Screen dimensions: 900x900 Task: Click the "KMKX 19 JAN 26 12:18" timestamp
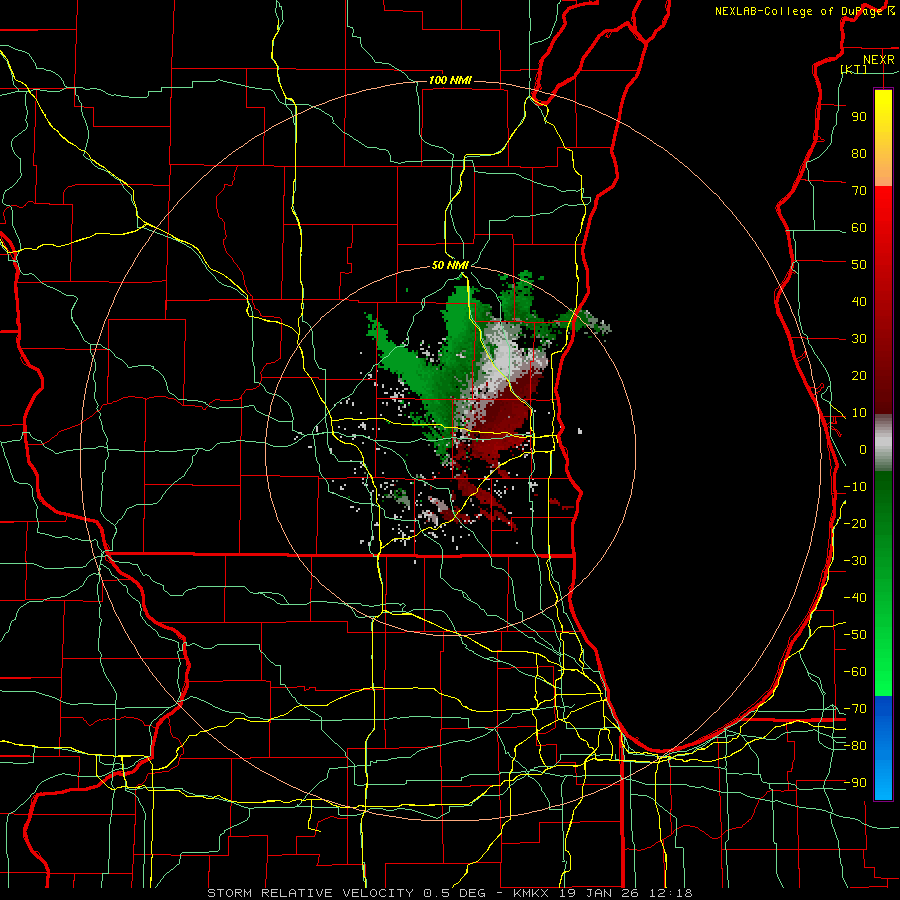pyautogui.click(x=603, y=893)
